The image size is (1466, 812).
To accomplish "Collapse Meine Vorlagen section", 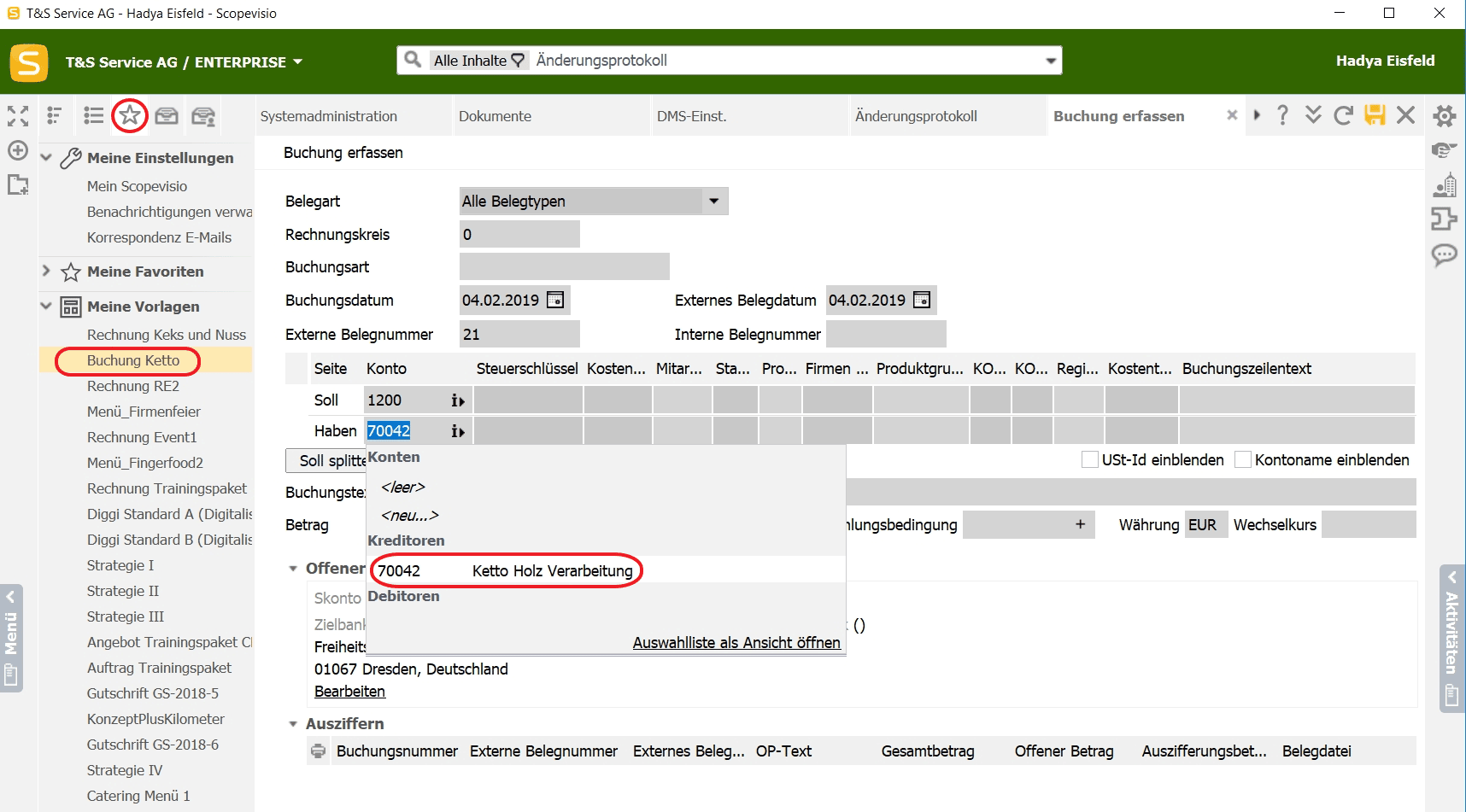I will pos(46,306).
